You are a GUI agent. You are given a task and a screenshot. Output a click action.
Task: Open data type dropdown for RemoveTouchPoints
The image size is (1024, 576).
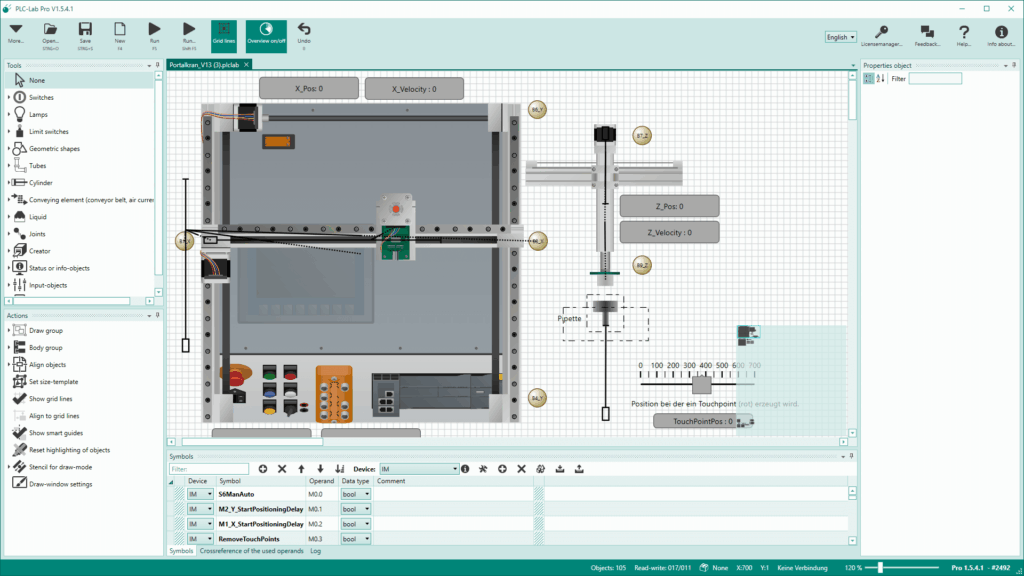coord(355,539)
